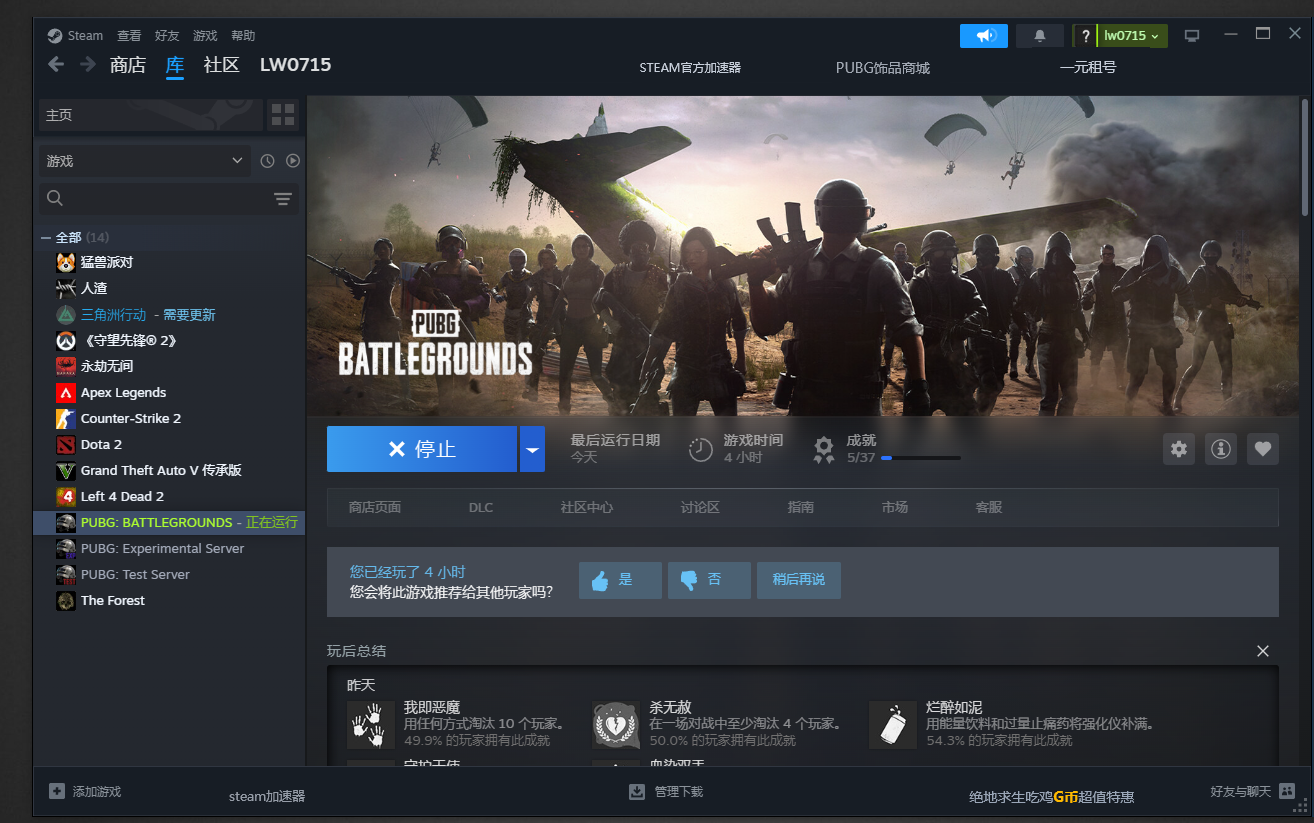Viewport: 1314px width, 823px height.
Task: Toggle PUBG as favorite with heart icon
Action: [1262, 449]
